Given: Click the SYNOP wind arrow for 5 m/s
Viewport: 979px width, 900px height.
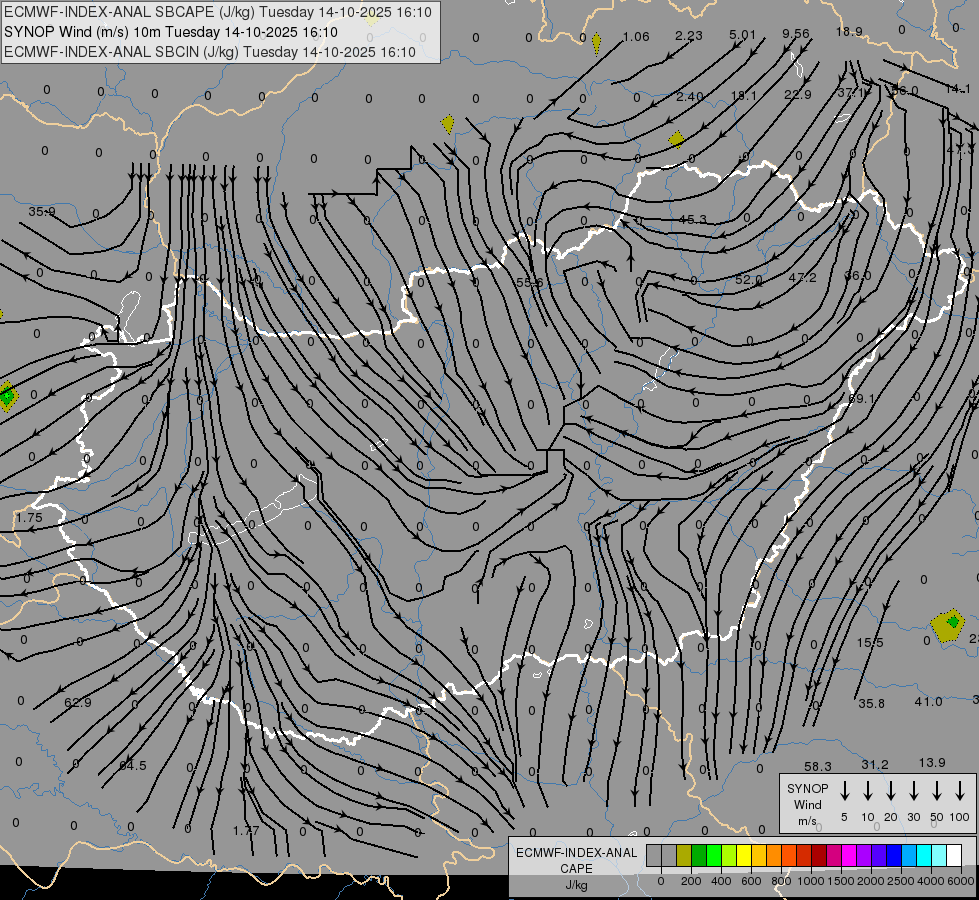Looking at the screenshot, I should (844, 791).
